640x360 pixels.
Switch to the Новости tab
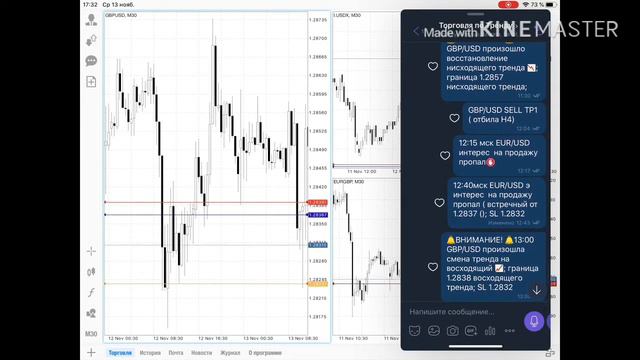pos(202,353)
